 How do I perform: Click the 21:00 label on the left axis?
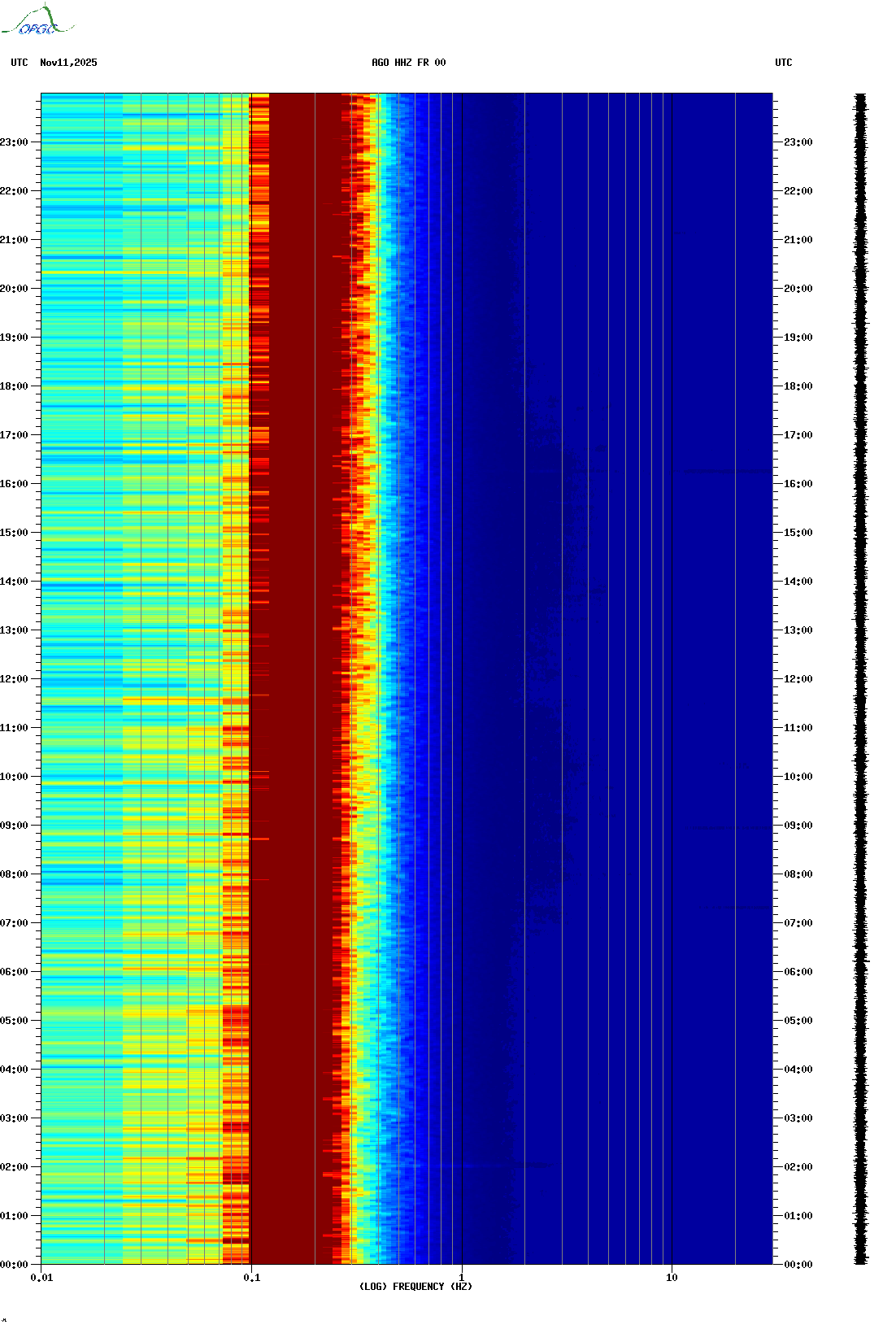coord(14,240)
